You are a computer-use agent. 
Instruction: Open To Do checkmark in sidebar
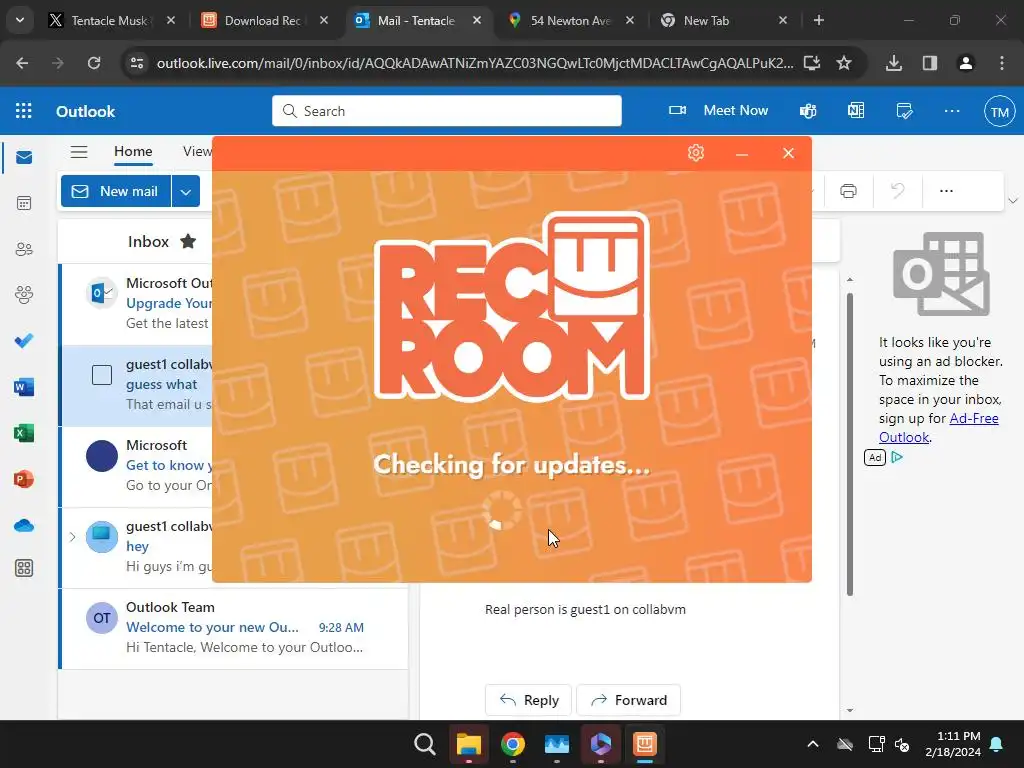coord(24,341)
